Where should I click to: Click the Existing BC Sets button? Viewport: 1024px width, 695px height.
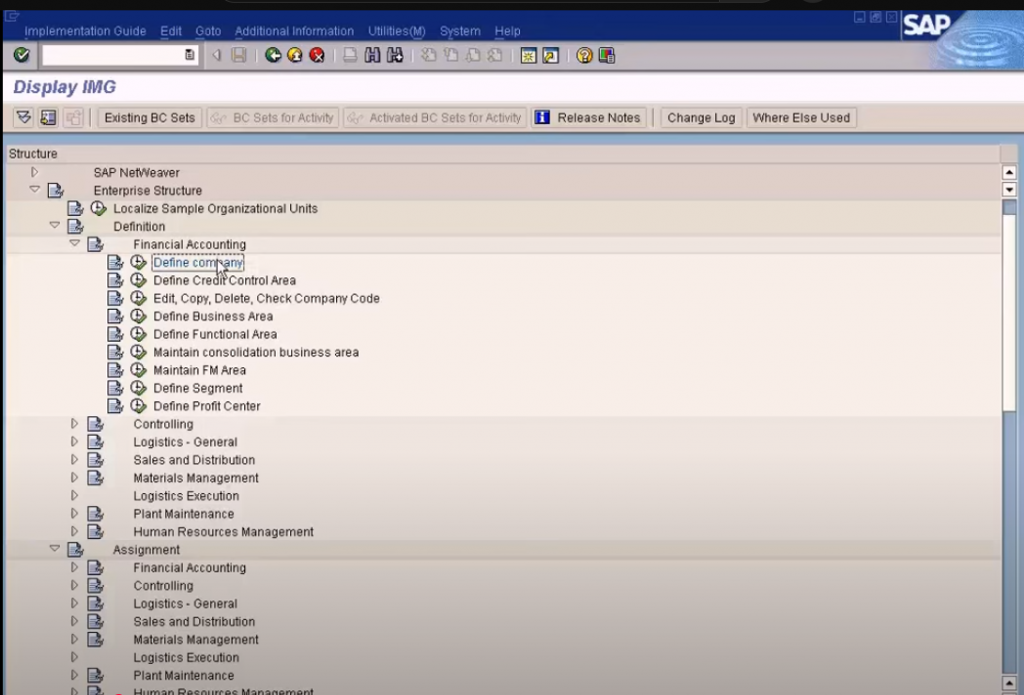150,118
